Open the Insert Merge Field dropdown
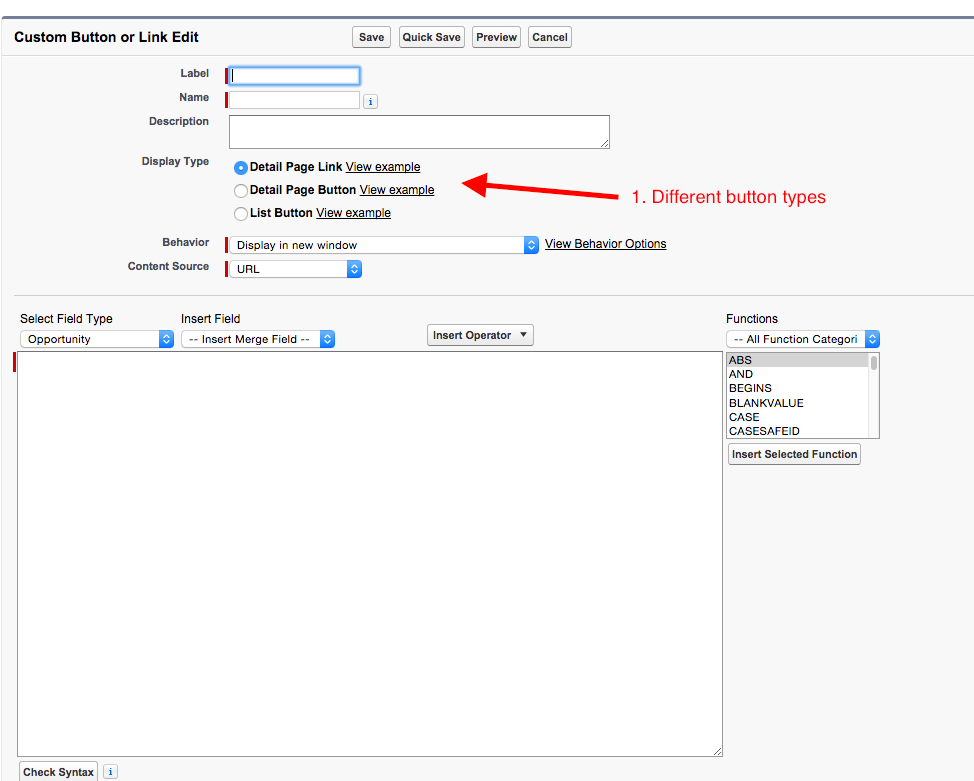Viewport: 974px width, 781px height. point(258,339)
